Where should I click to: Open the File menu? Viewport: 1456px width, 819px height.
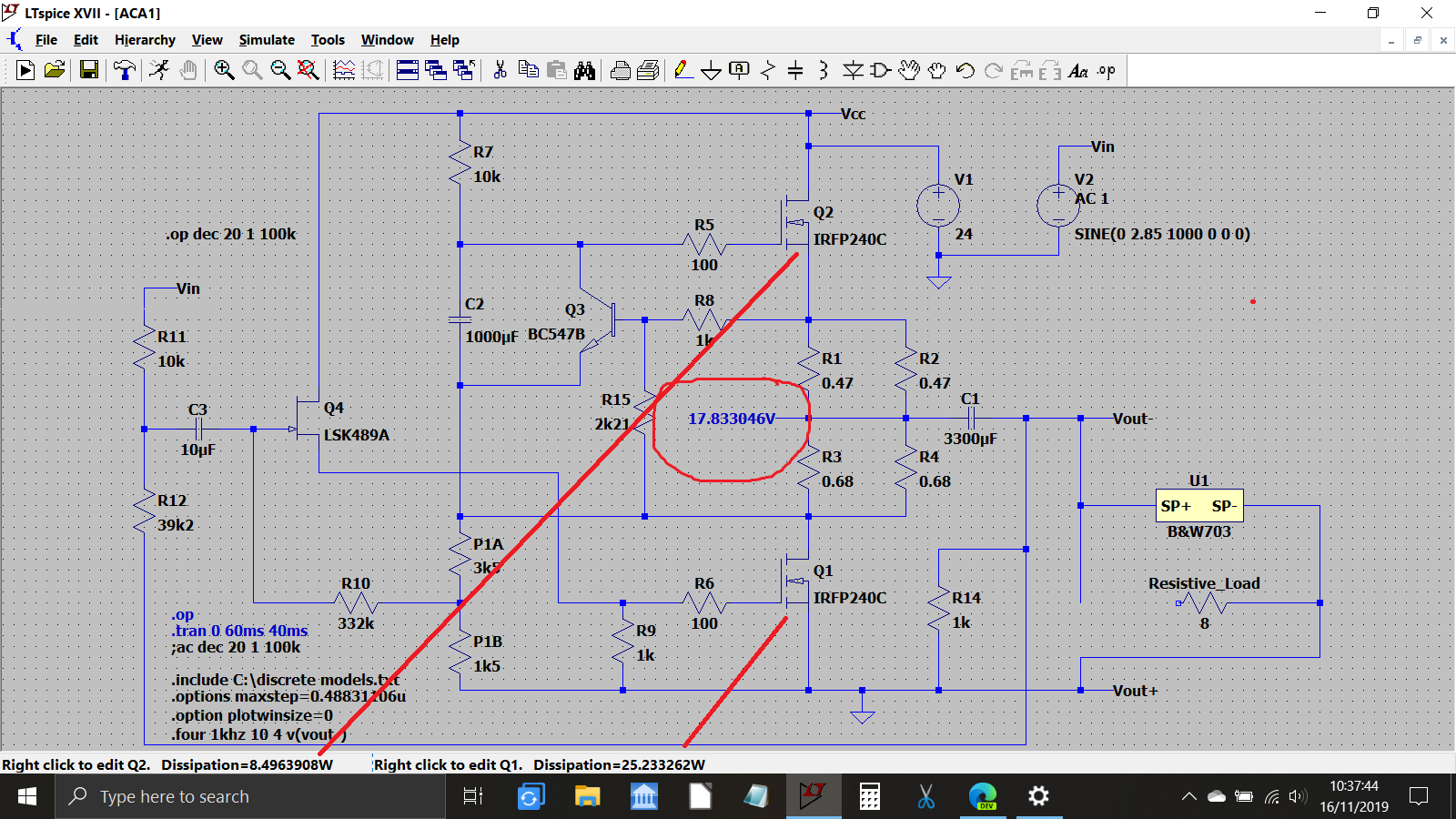[x=45, y=40]
